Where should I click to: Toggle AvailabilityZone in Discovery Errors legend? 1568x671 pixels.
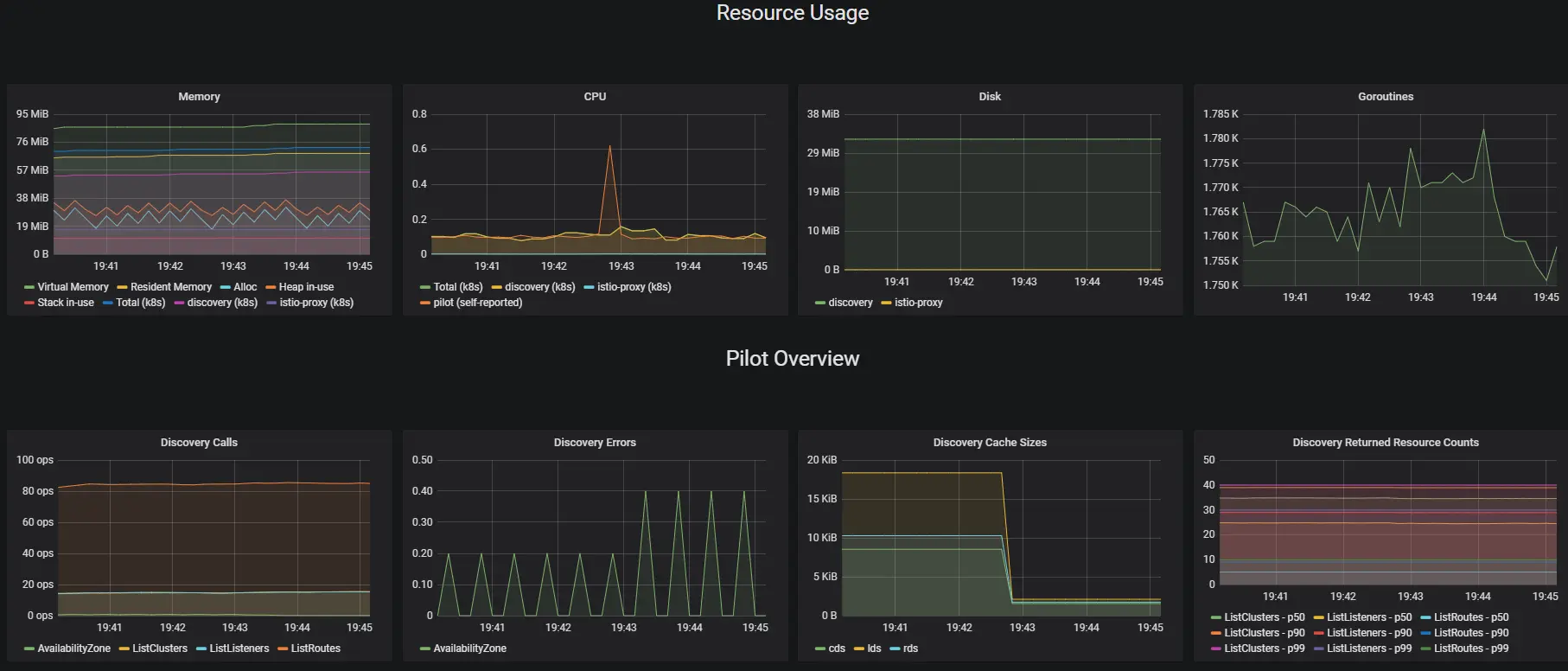[x=469, y=649]
